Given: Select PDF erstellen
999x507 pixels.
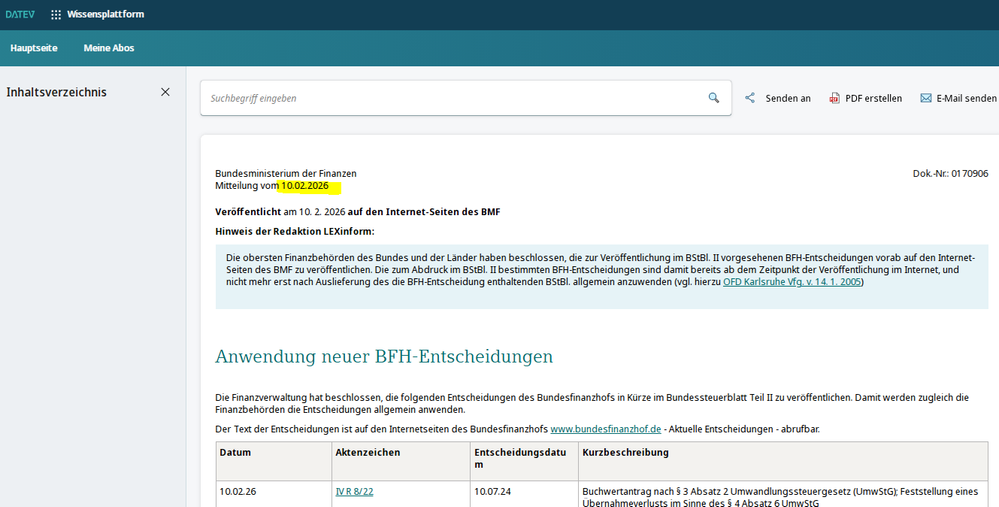Looking at the screenshot, I should coord(873,98).
